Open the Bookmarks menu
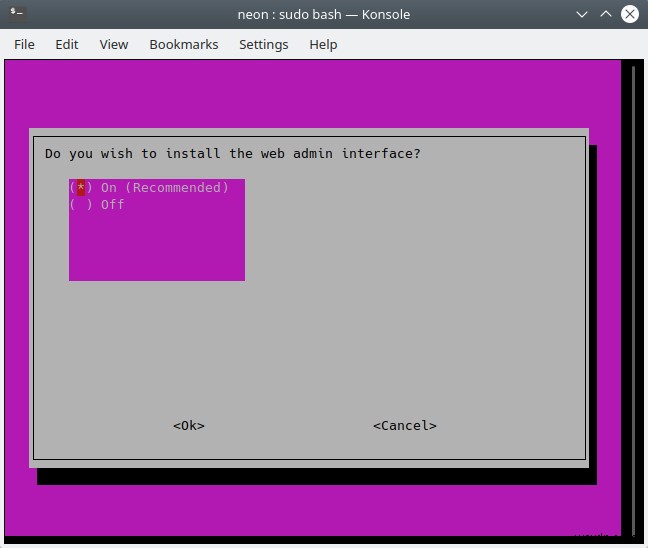This screenshot has height=548, width=648. (183, 44)
